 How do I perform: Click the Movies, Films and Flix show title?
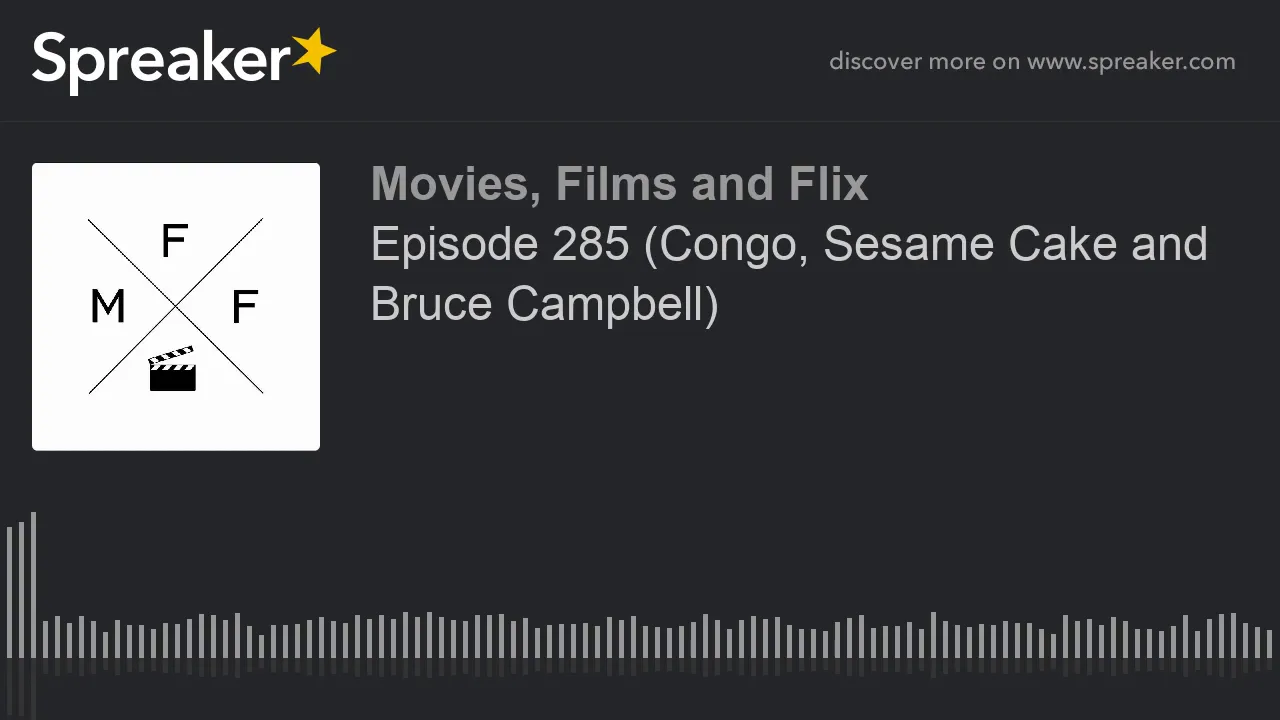(x=619, y=184)
